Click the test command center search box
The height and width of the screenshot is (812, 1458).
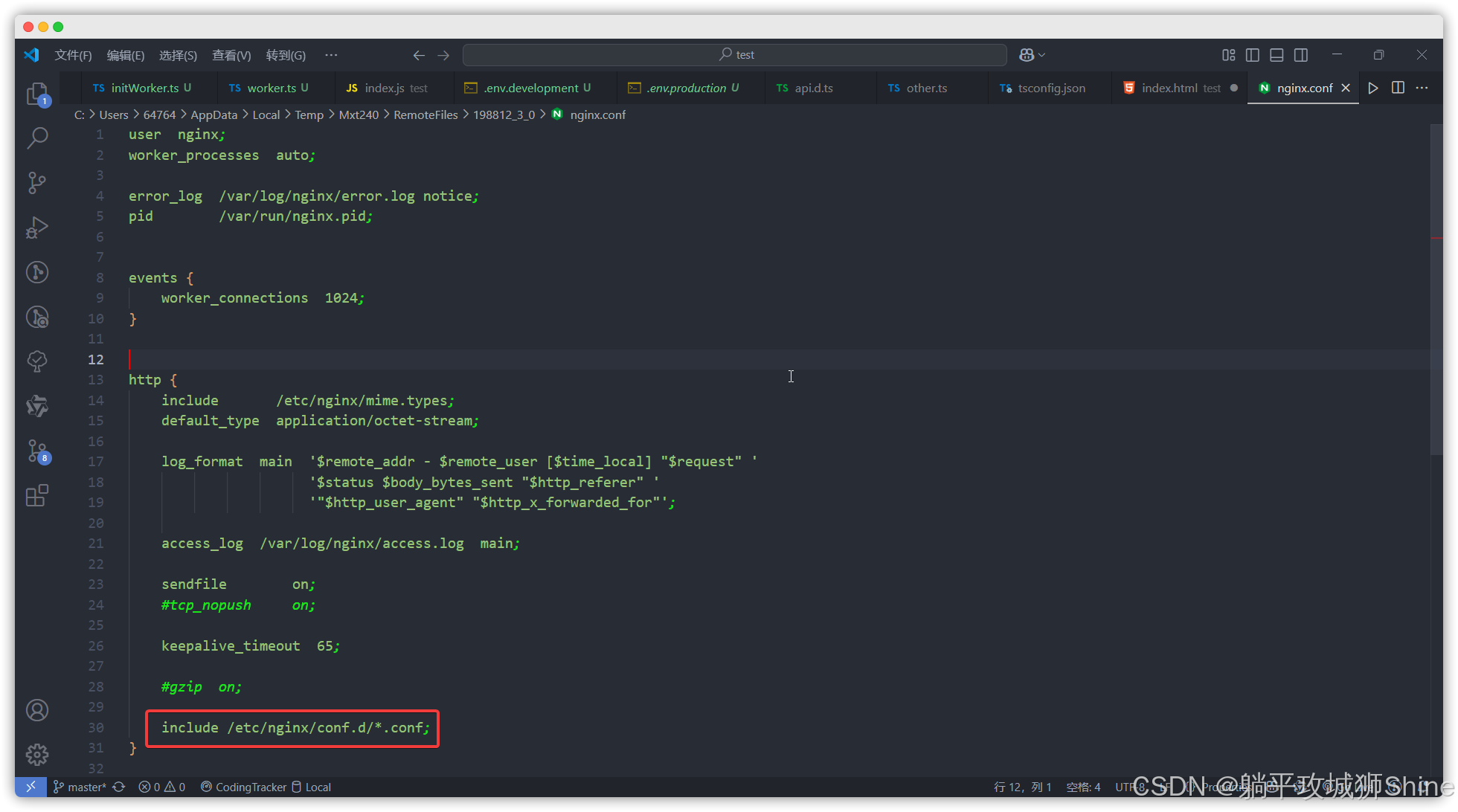tap(735, 55)
